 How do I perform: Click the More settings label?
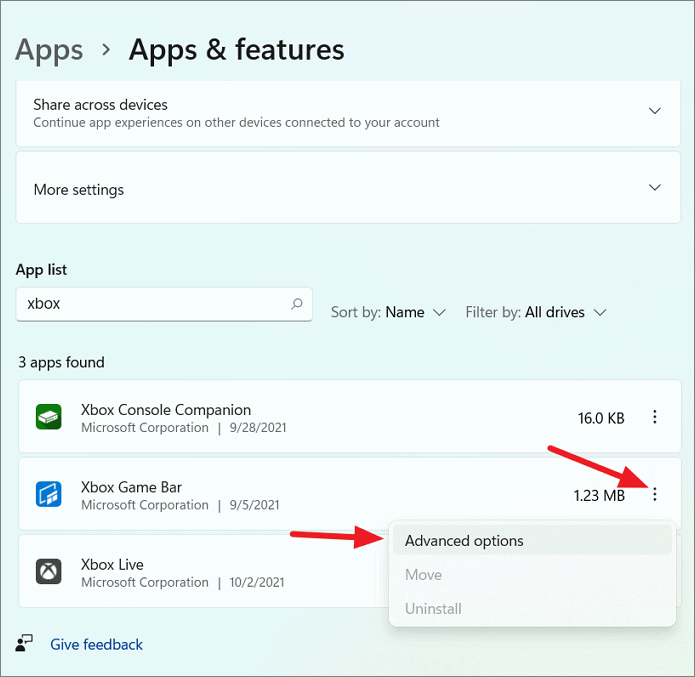pos(79,190)
